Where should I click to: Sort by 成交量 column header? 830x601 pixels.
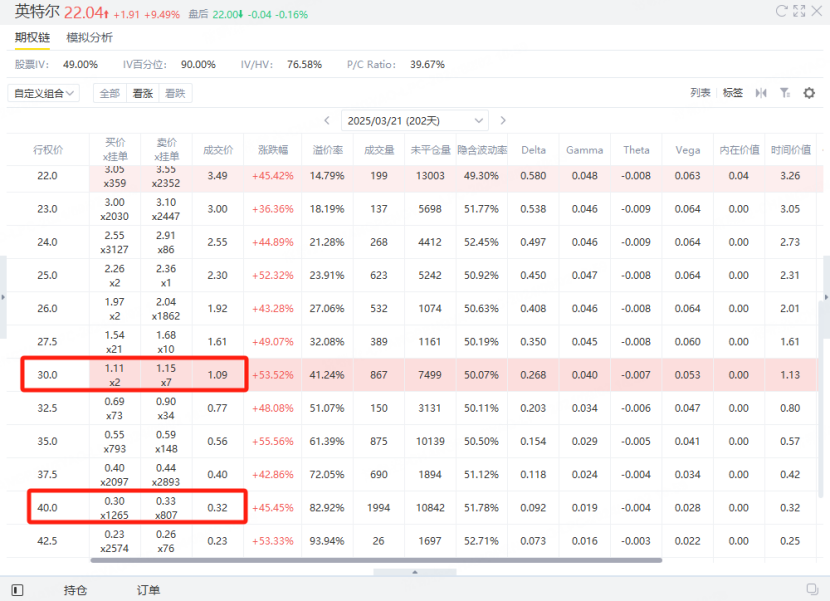click(379, 150)
